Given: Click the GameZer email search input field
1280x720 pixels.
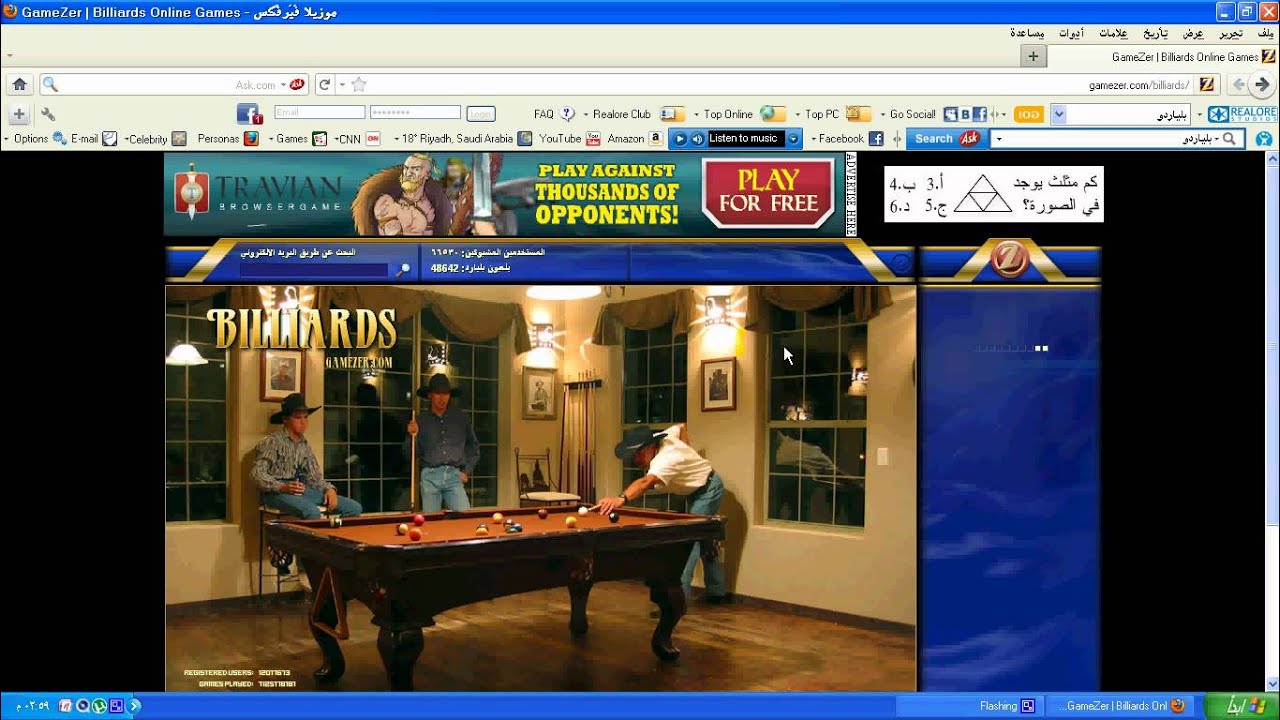Looking at the screenshot, I should point(316,270).
